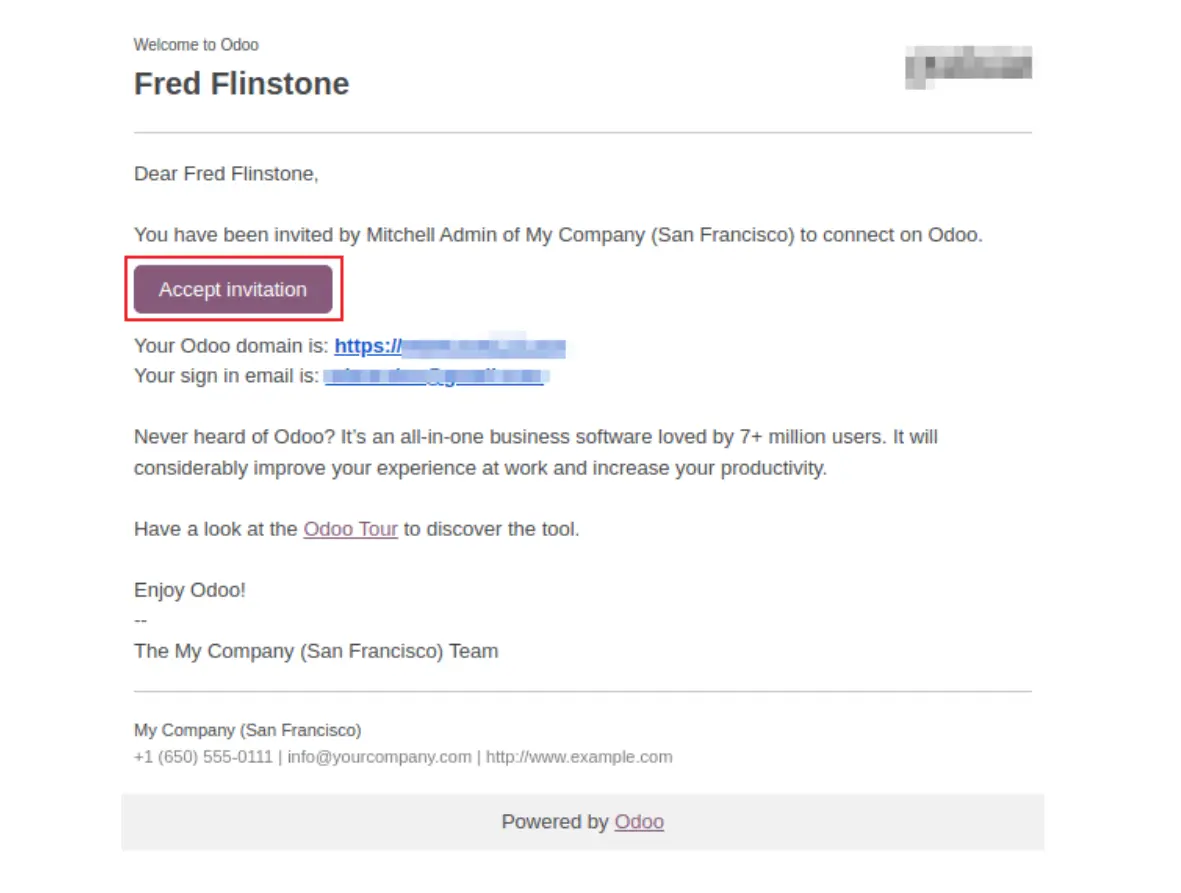Click the blurred company logo at top right

[x=968, y=67]
